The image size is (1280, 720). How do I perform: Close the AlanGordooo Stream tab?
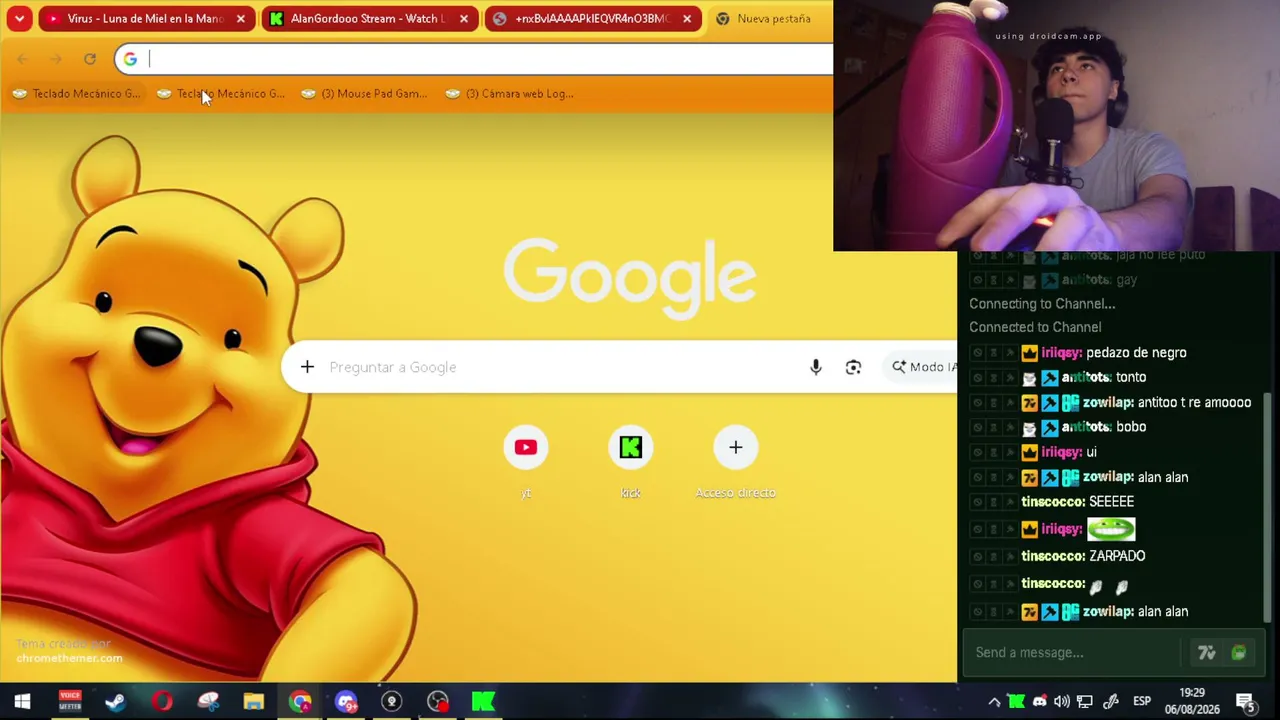tap(463, 18)
